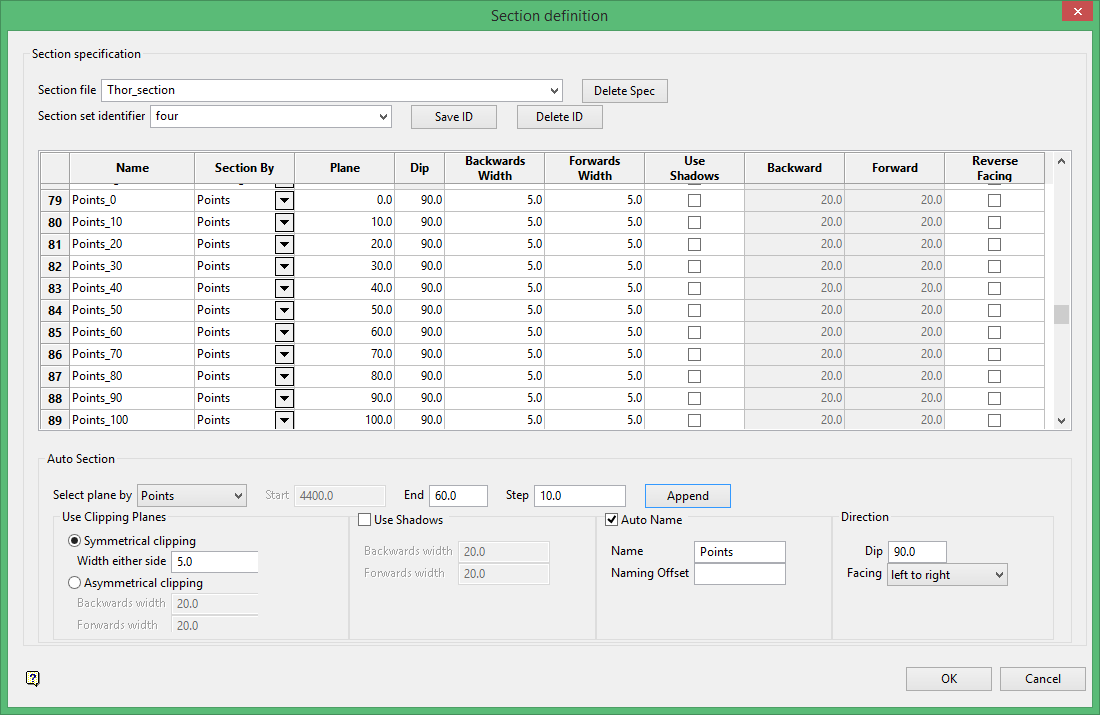Click the Append button

(687, 496)
